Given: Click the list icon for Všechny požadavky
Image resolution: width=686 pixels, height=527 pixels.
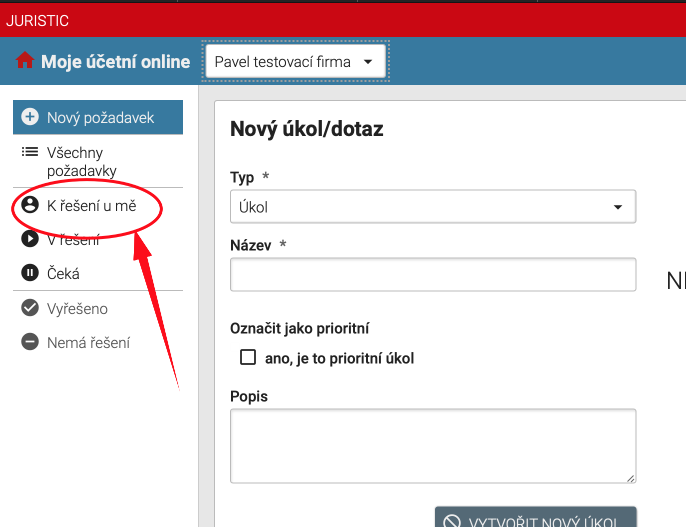Looking at the screenshot, I should pos(30,152).
